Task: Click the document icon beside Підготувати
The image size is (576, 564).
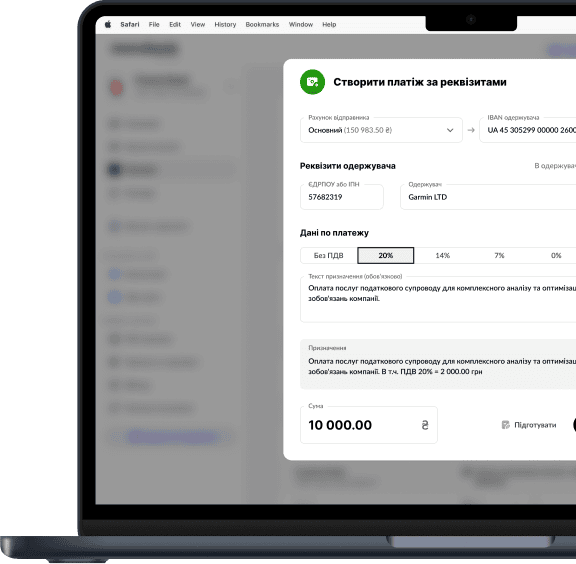Action: pyautogui.click(x=505, y=425)
